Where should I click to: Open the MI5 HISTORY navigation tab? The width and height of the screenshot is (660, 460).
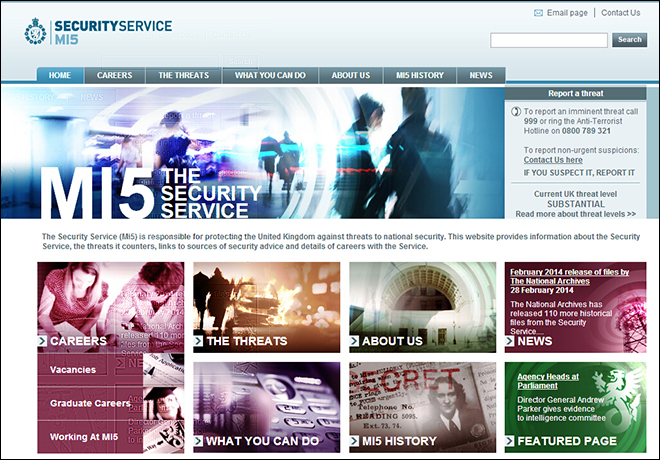pyautogui.click(x=420, y=75)
